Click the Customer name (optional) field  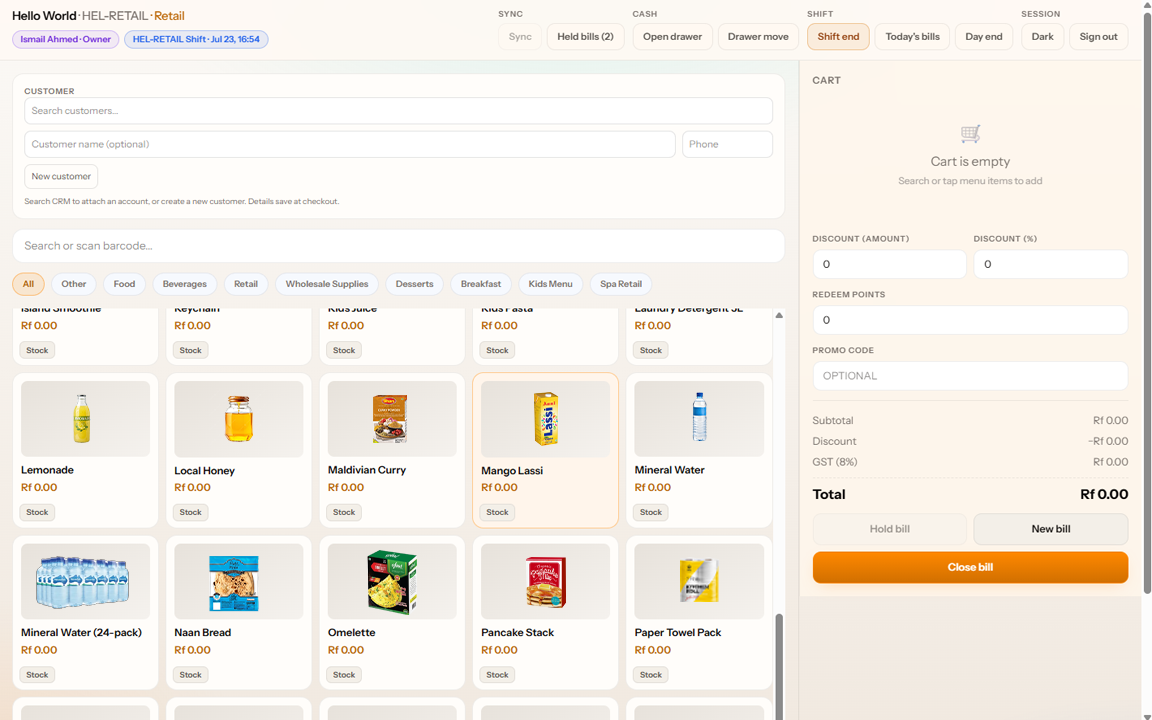[x=350, y=144]
